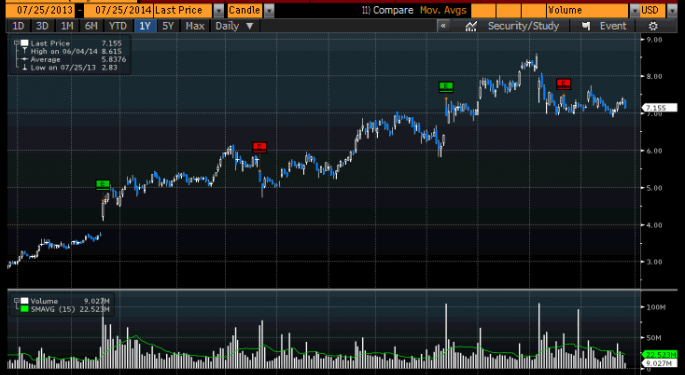Click the 'Last Price' legend label text
This screenshot has height=375, width=685.
point(50,43)
